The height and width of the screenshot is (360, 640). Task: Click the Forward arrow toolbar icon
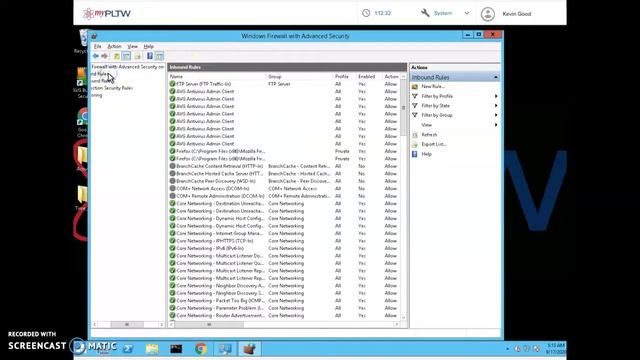tap(104, 56)
